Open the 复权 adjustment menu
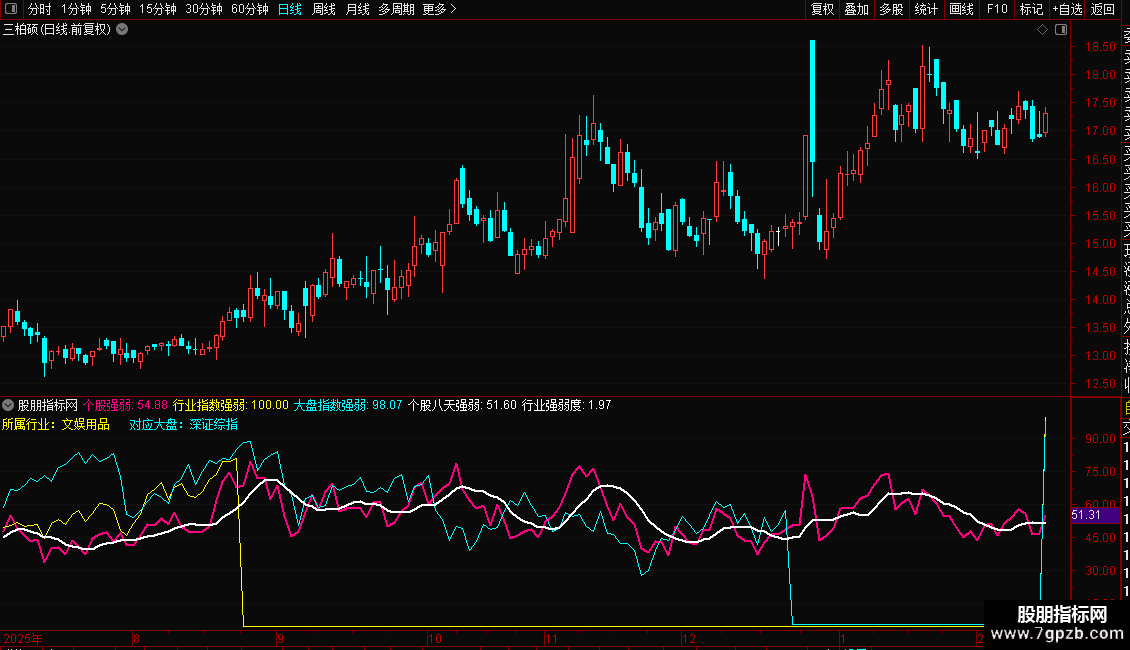The height and width of the screenshot is (650, 1130). tap(822, 9)
